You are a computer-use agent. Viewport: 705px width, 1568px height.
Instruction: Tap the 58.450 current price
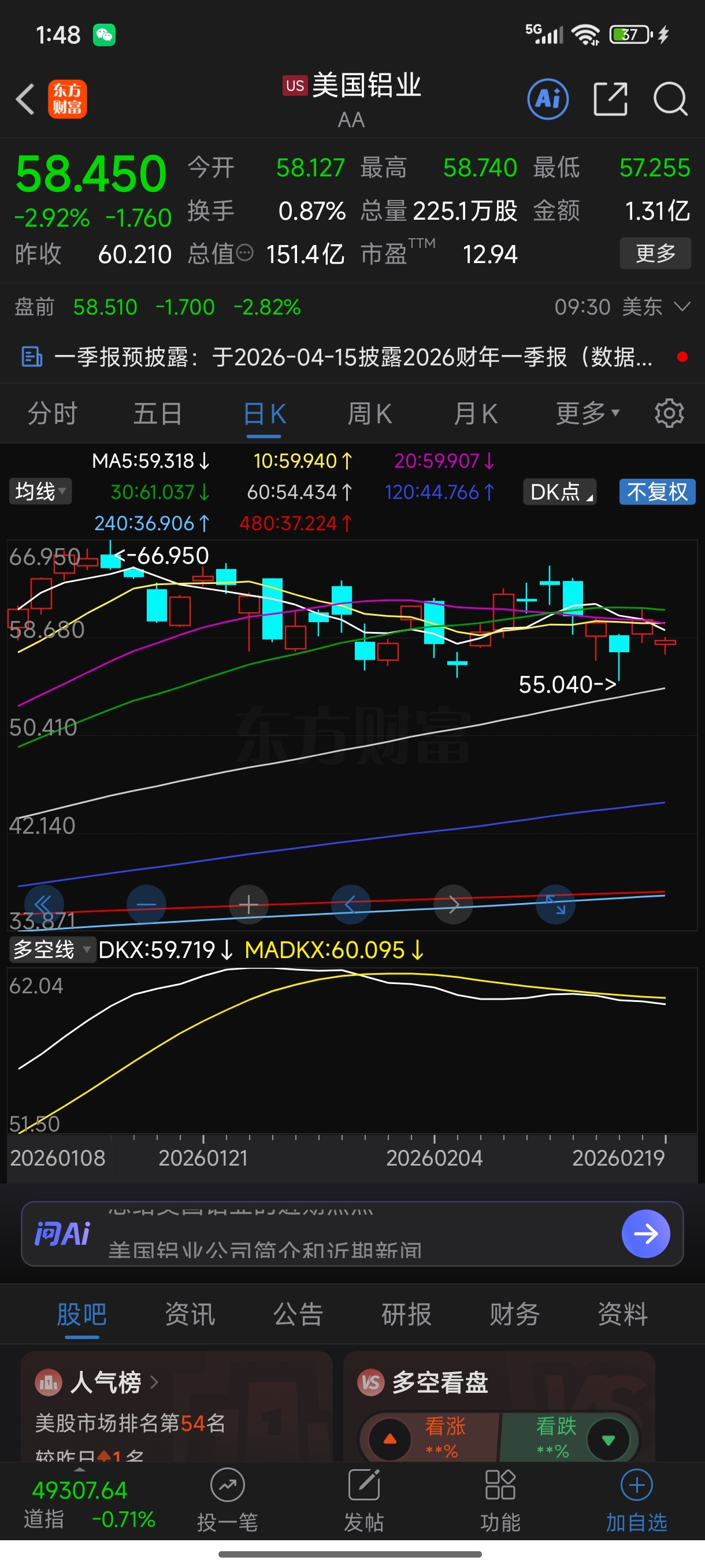pyautogui.click(x=91, y=174)
